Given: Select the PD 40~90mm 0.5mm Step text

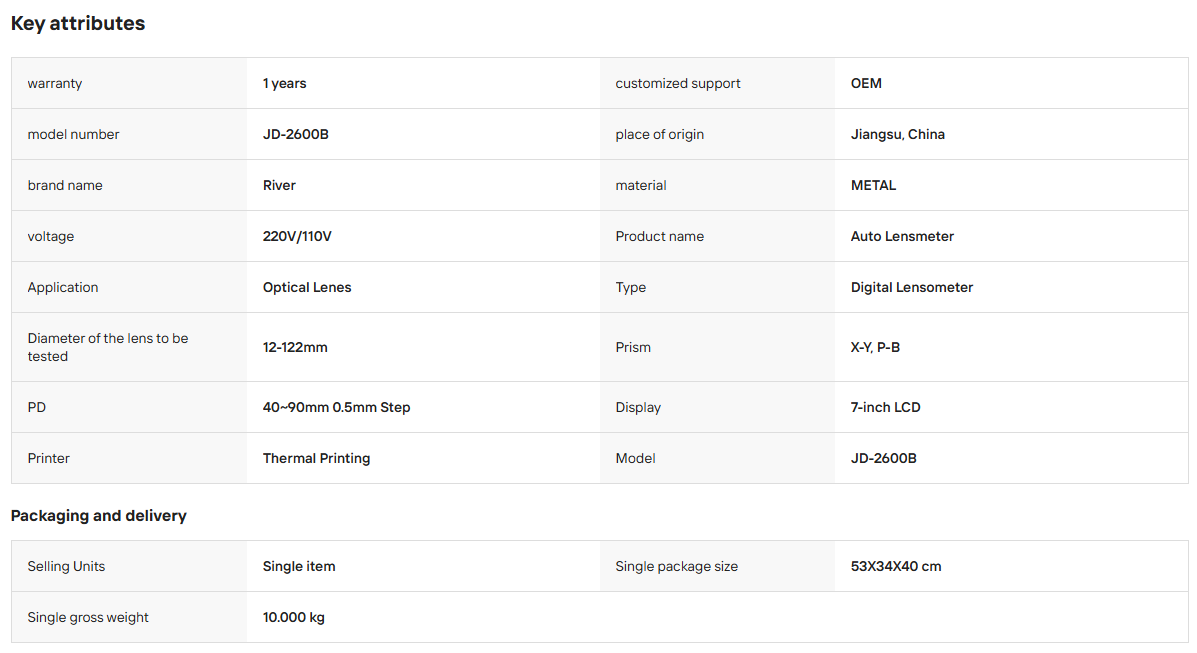Looking at the screenshot, I should click(336, 408).
